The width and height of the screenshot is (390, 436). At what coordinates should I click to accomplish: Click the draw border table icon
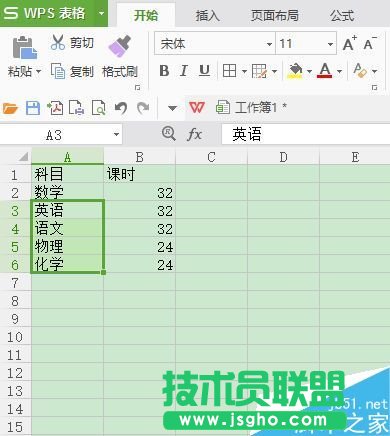point(259,71)
